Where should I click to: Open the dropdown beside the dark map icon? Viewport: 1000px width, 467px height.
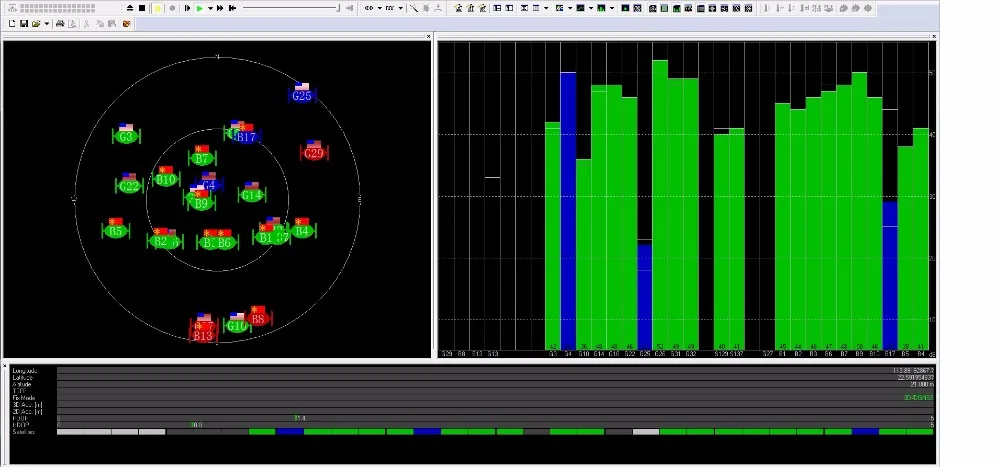point(591,8)
